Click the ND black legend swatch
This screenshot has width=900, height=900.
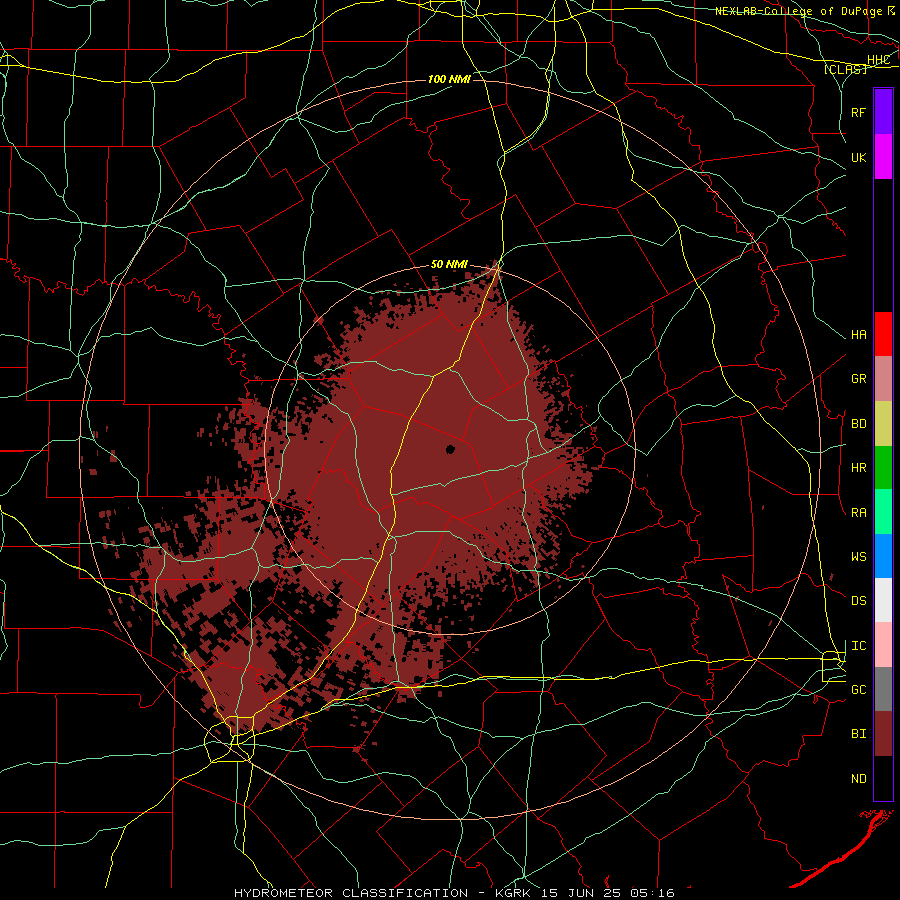pos(883,778)
